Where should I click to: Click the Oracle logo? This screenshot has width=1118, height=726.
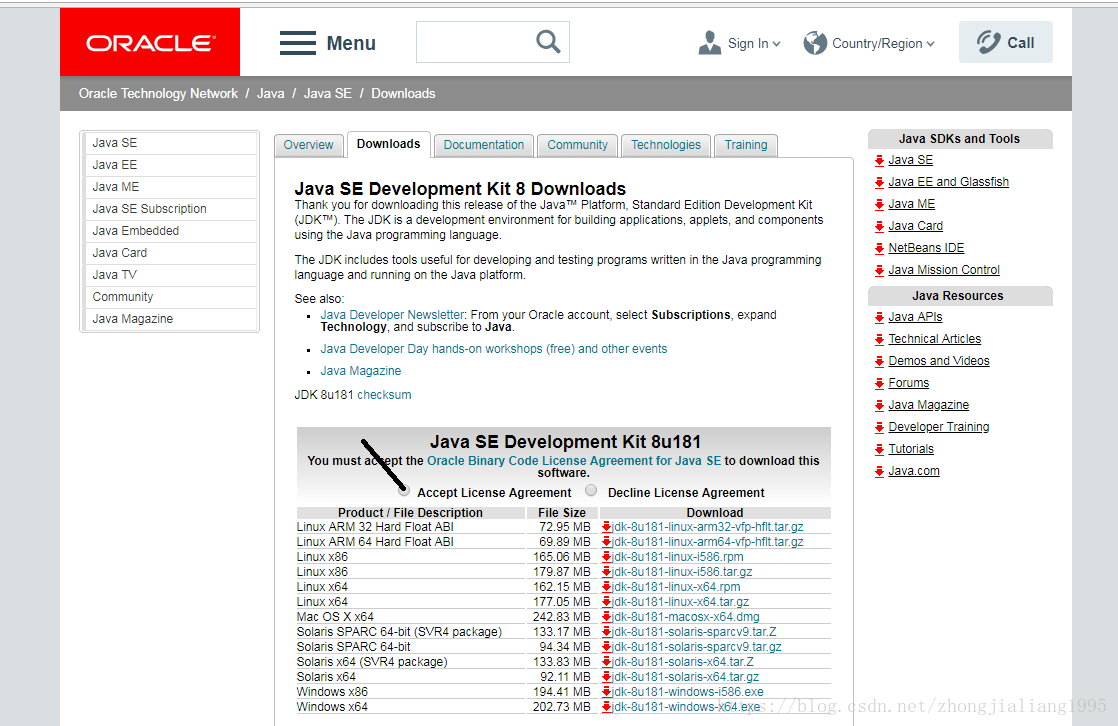pos(150,43)
